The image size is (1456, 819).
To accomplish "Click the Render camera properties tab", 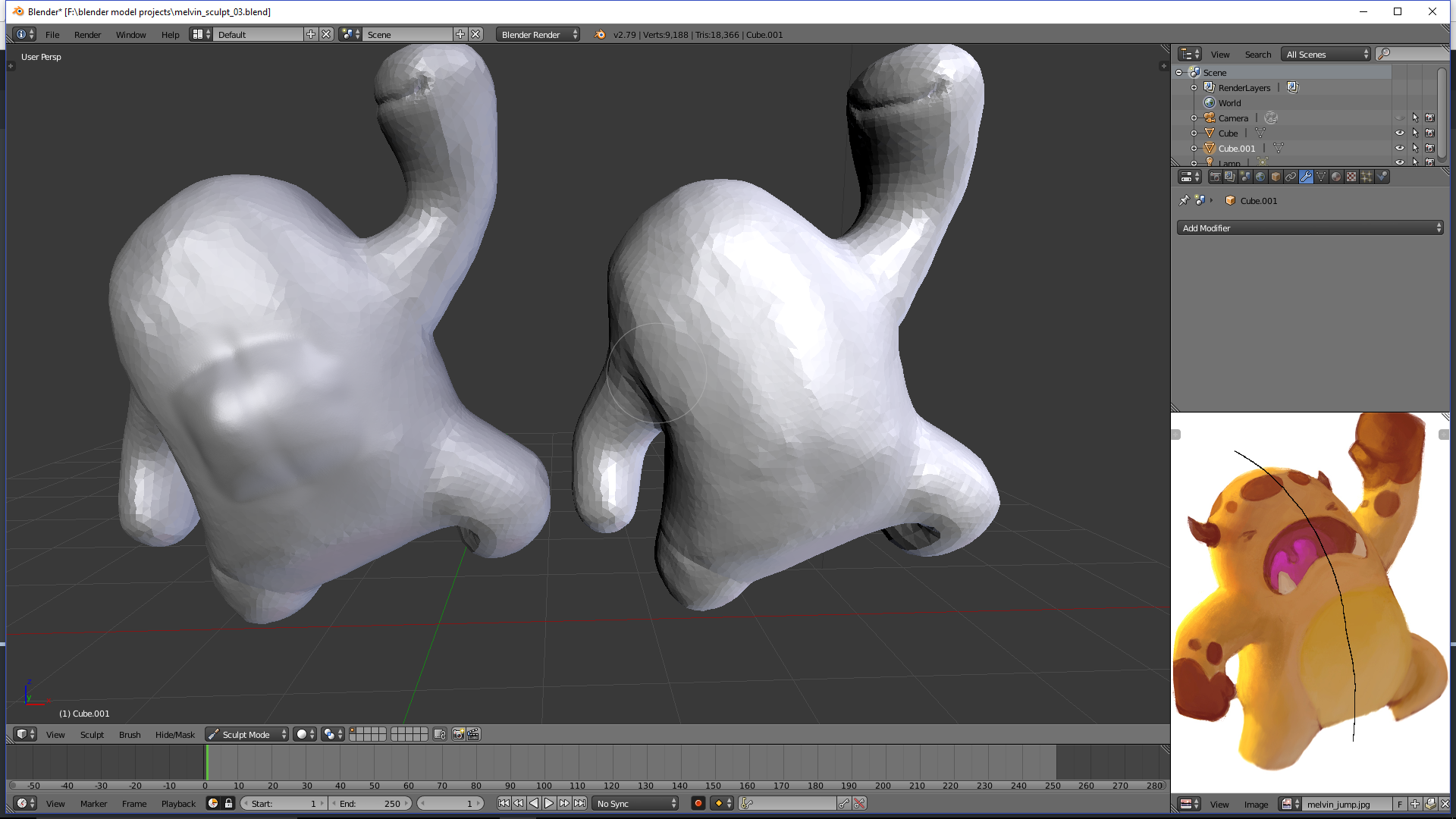I will pyautogui.click(x=1215, y=177).
